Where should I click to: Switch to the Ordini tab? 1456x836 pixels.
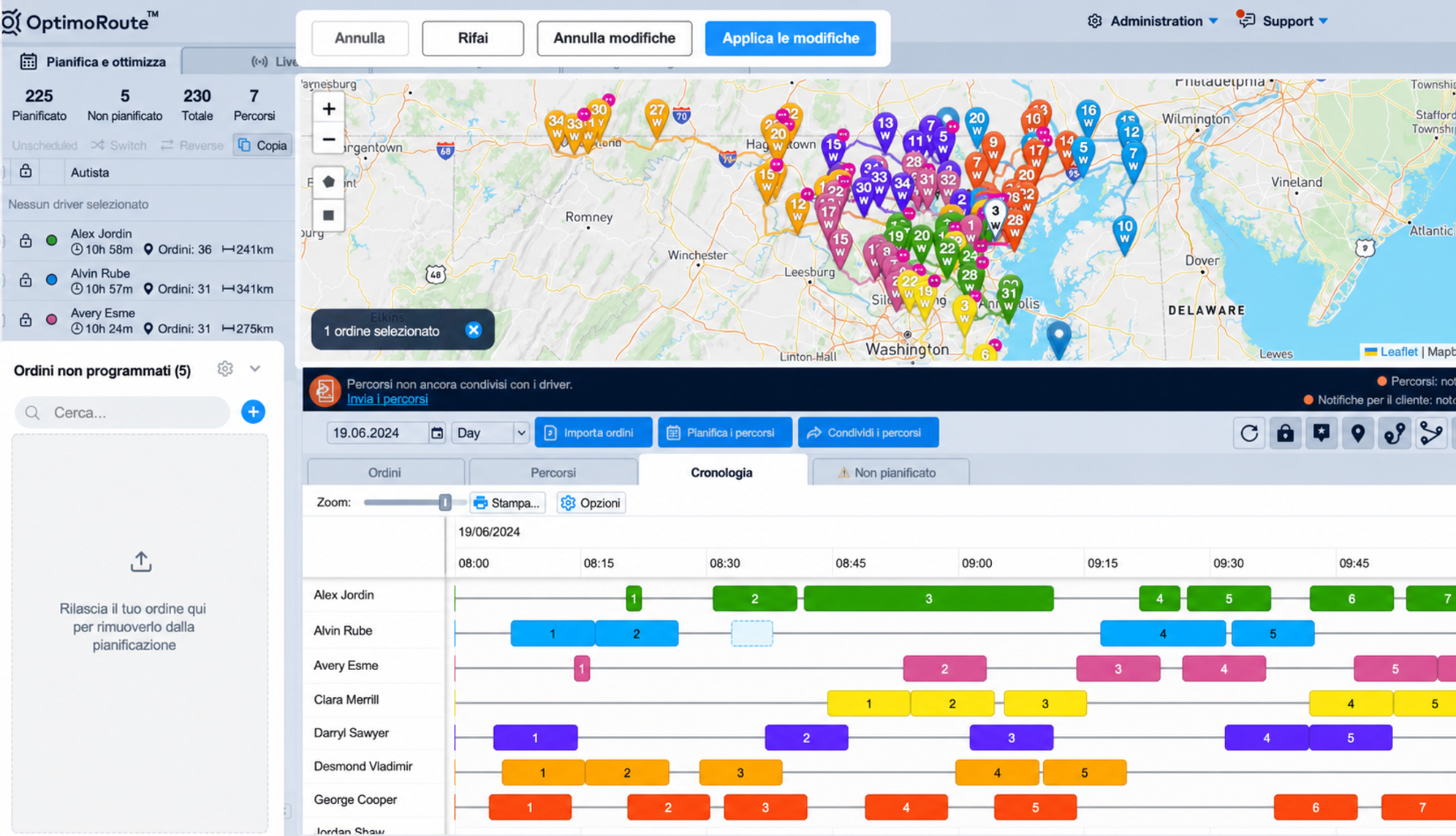point(384,472)
